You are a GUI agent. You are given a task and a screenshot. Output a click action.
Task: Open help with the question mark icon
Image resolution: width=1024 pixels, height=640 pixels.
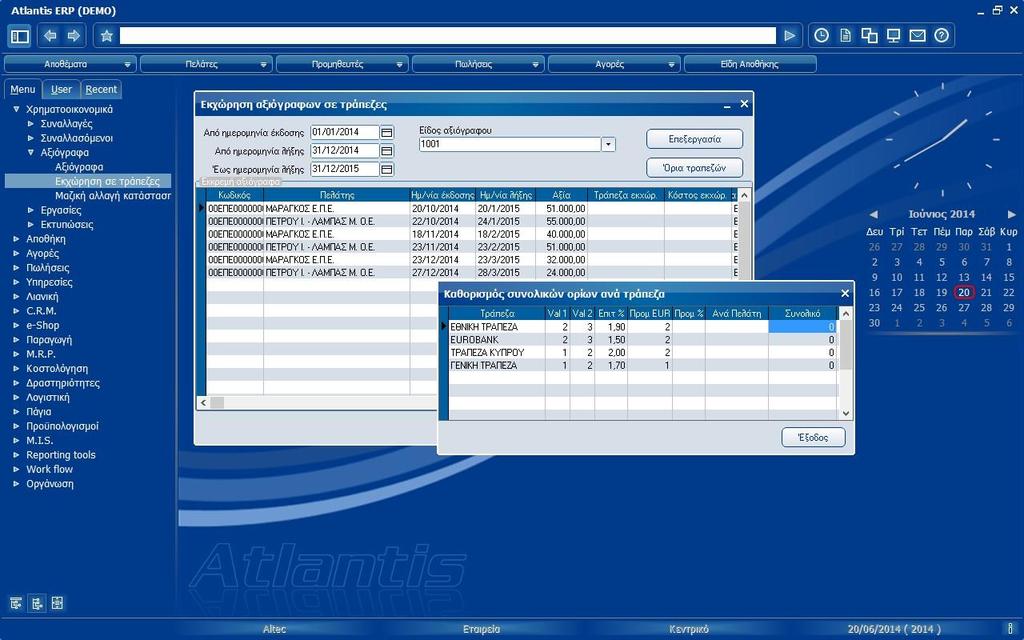[941, 36]
